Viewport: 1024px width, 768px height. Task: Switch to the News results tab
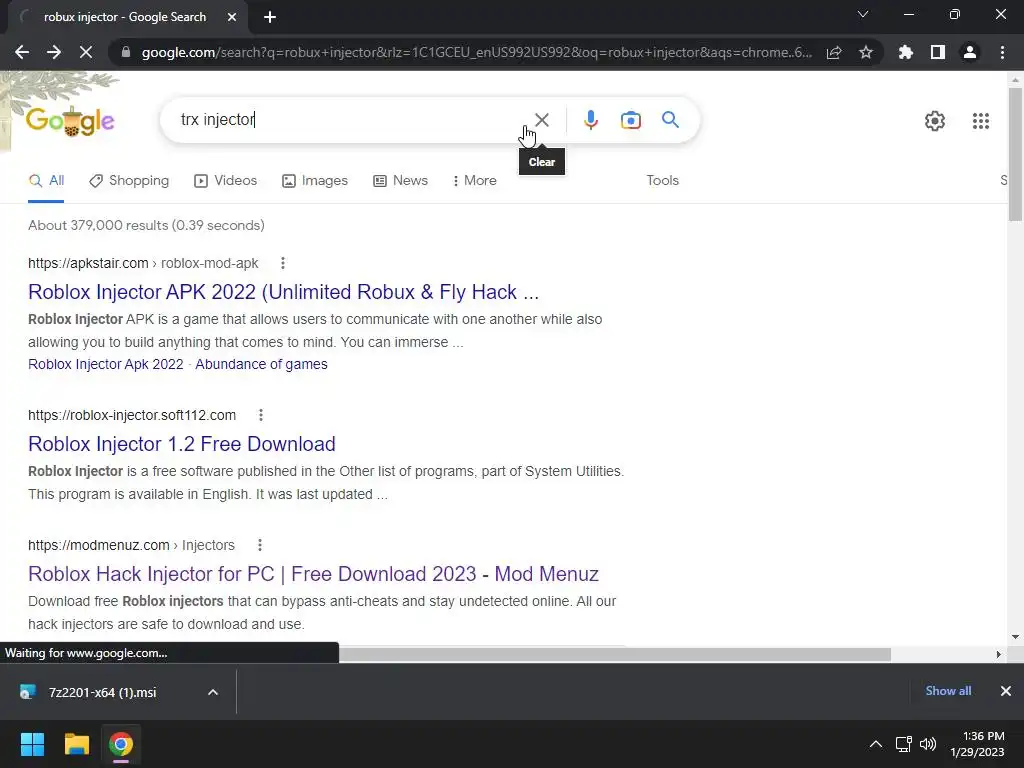point(400,181)
